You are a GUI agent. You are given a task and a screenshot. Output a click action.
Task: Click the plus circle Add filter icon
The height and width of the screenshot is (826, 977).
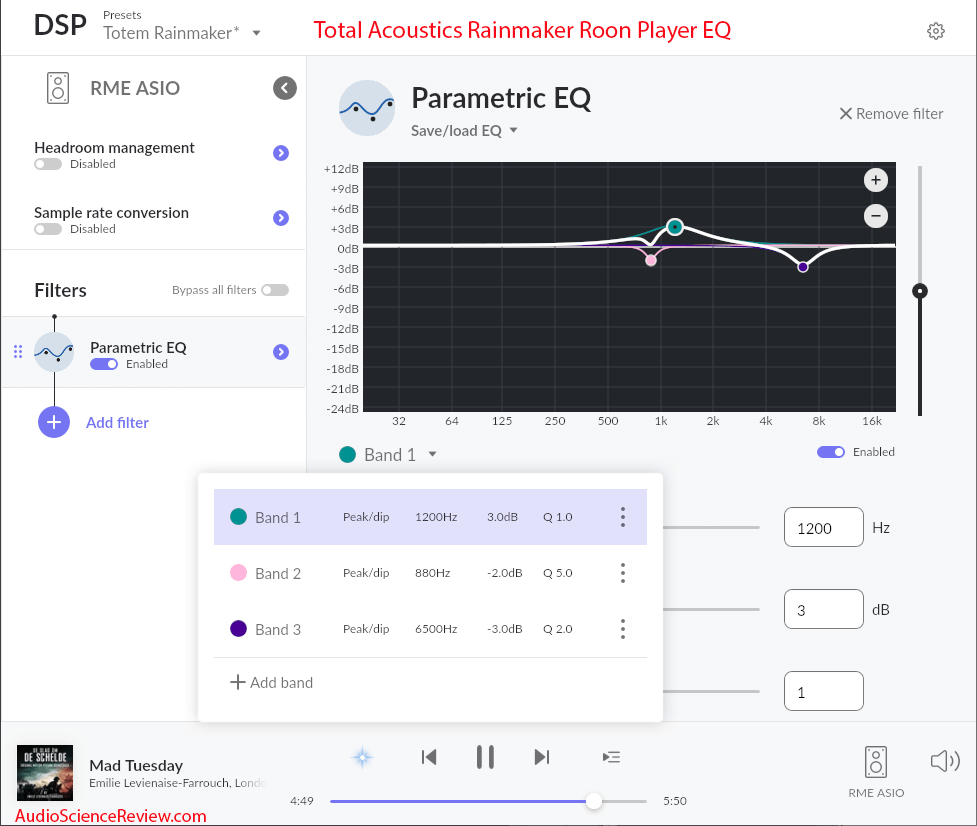54,422
